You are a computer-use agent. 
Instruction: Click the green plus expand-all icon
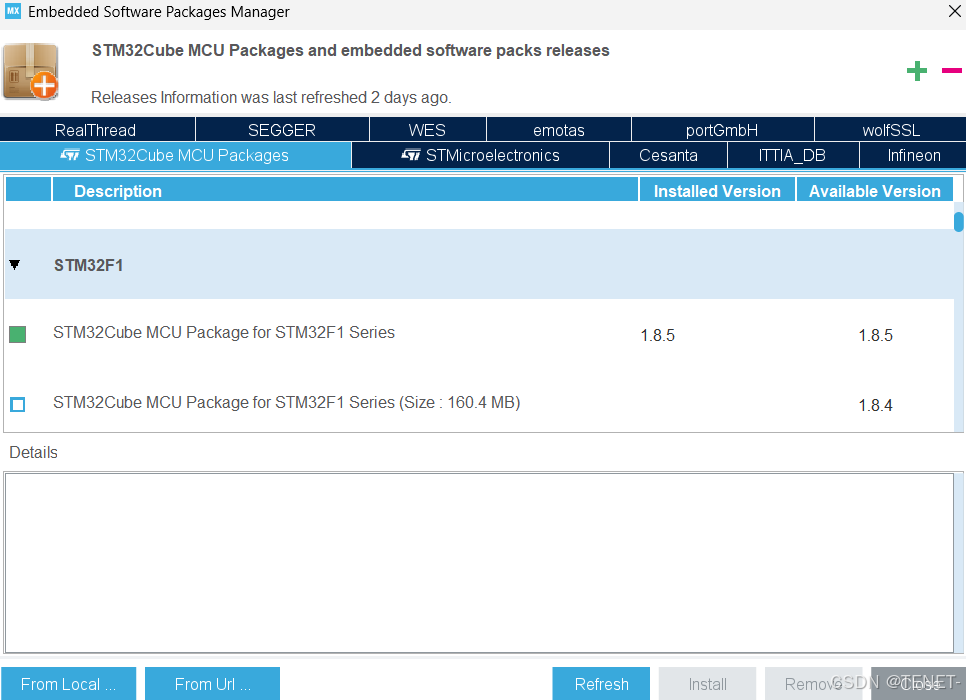click(917, 71)
